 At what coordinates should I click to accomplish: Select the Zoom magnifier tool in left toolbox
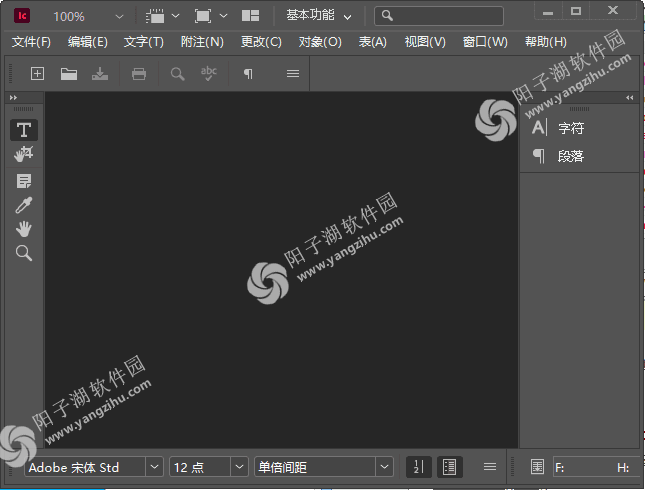point(24,253)
